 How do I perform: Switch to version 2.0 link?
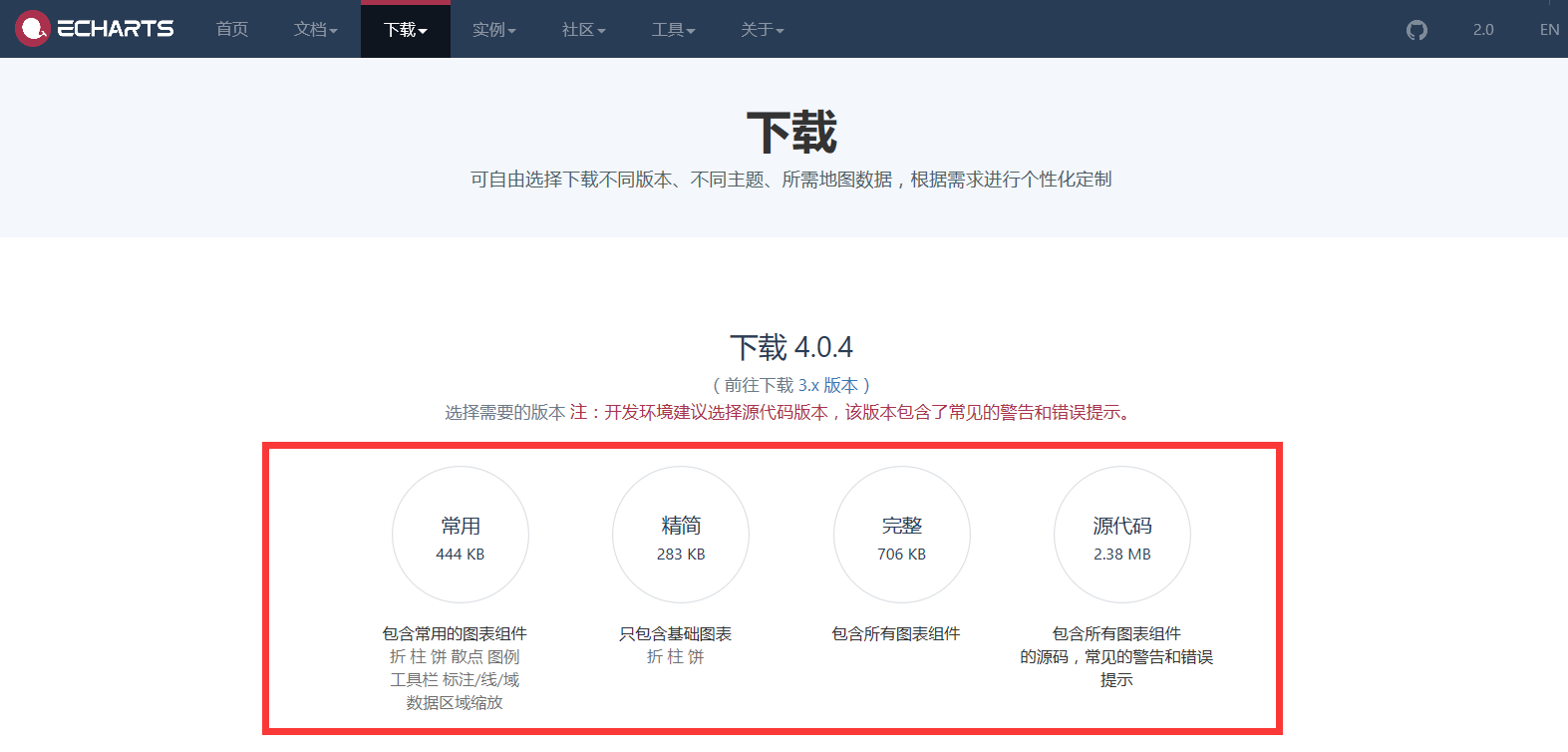pos(1483,30)
